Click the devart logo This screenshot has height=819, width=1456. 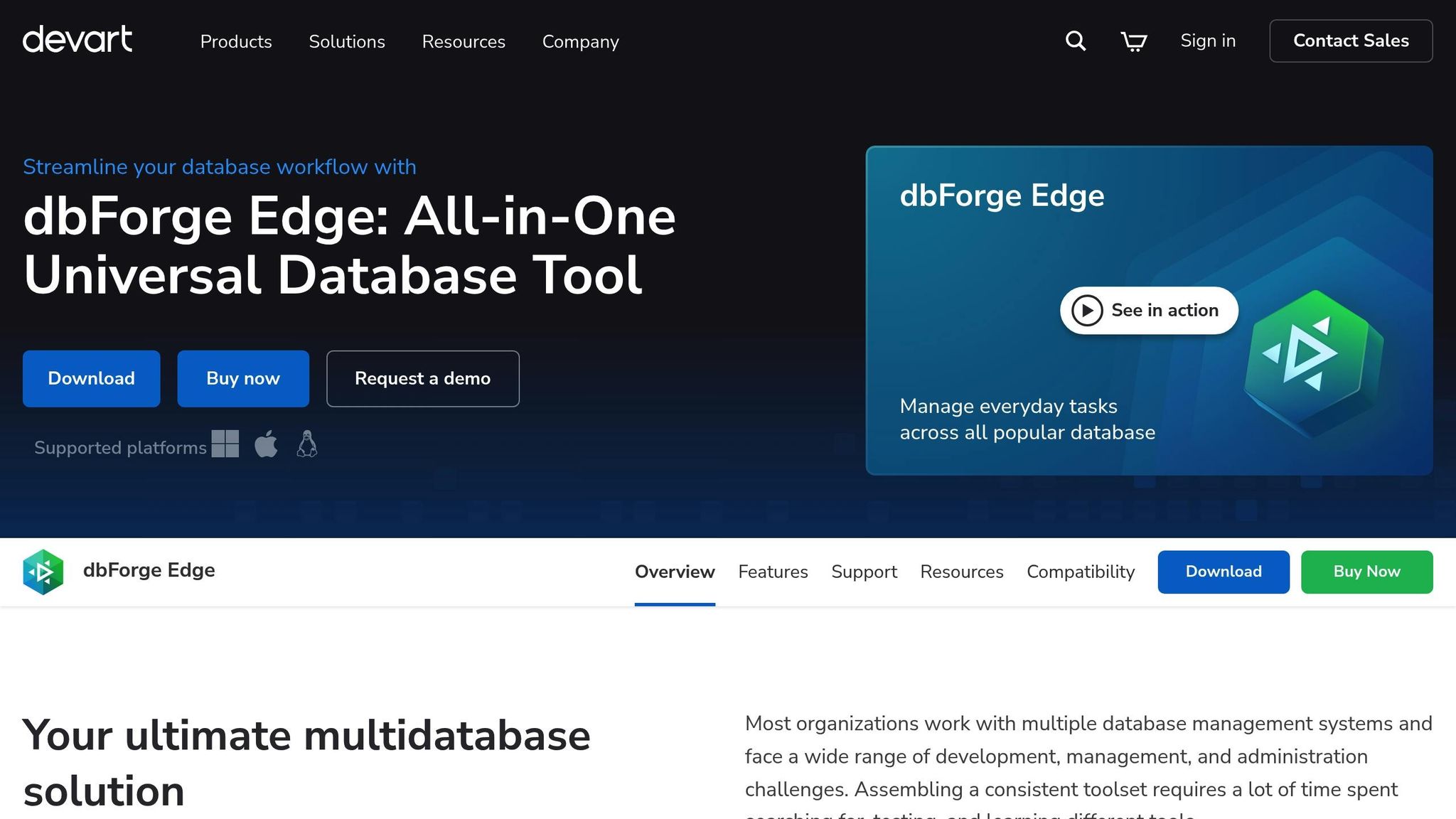pos(77,40)
